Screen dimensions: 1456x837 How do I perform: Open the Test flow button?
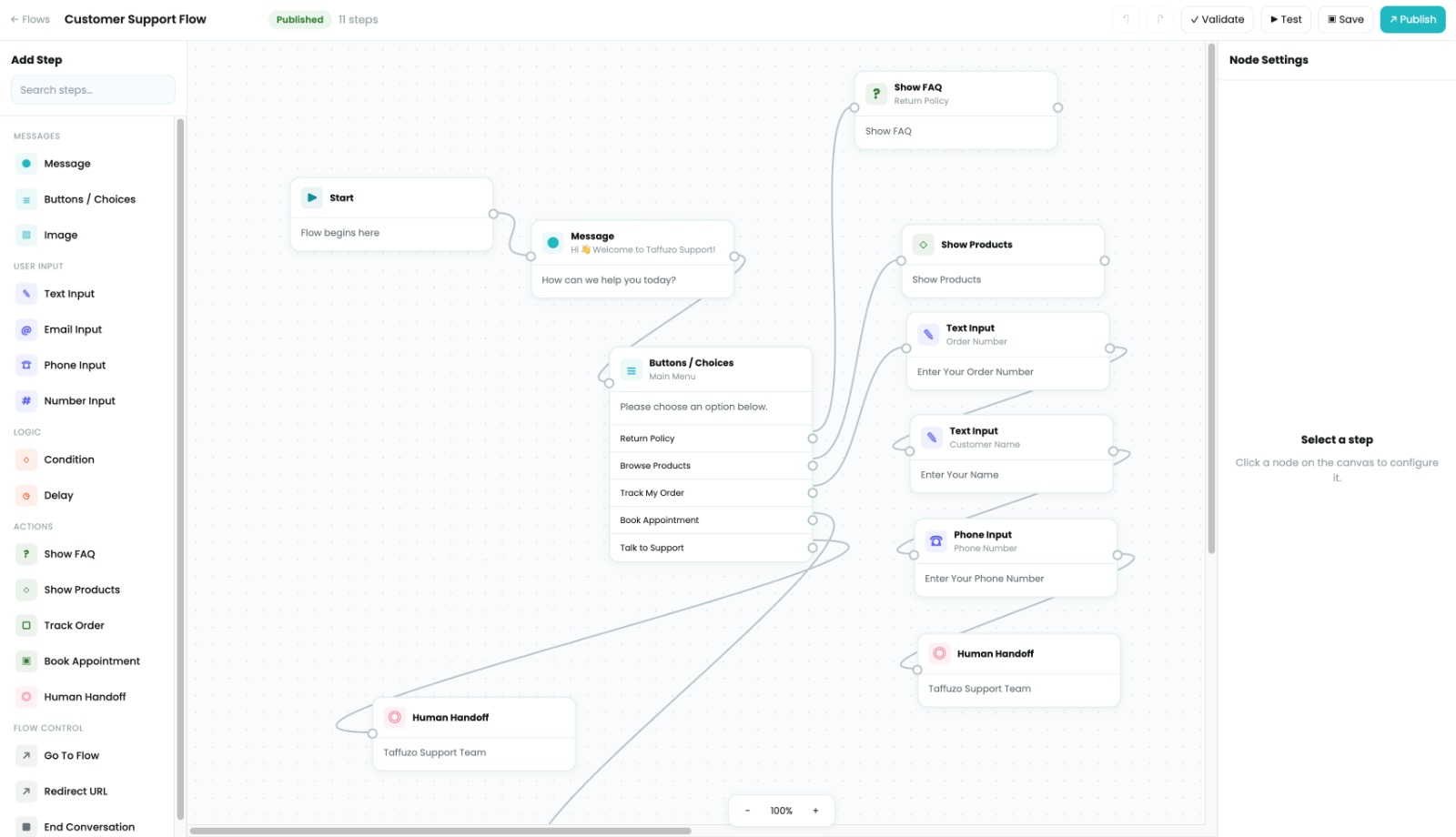[1286, 19]
